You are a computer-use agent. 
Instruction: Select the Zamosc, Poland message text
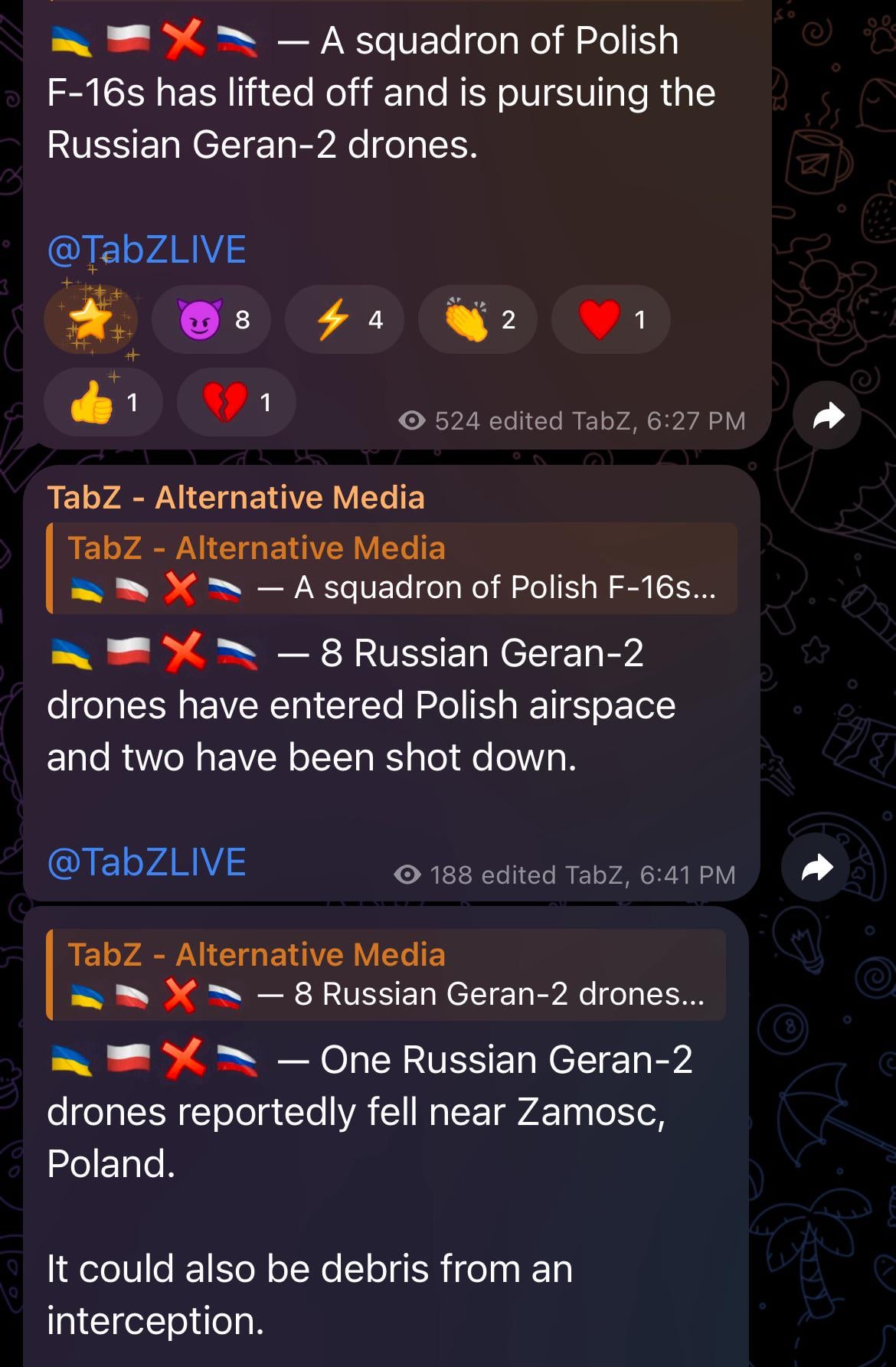(x=370, y=1112)
